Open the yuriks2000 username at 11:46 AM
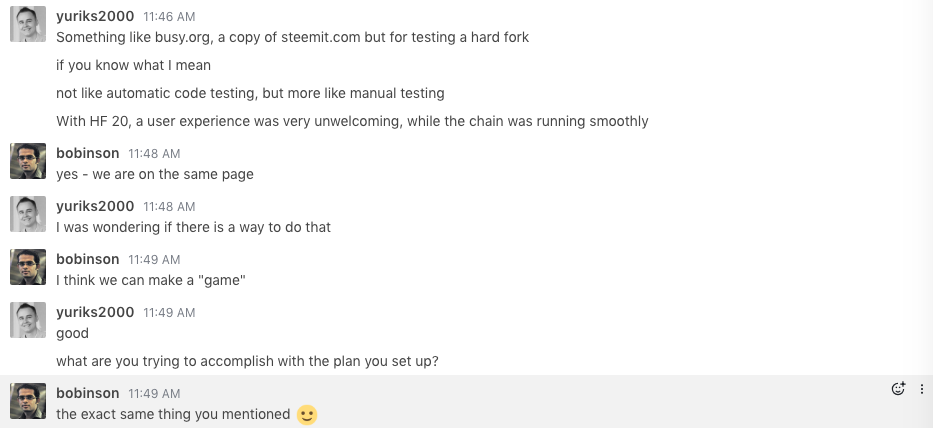 tap(95, 16)
